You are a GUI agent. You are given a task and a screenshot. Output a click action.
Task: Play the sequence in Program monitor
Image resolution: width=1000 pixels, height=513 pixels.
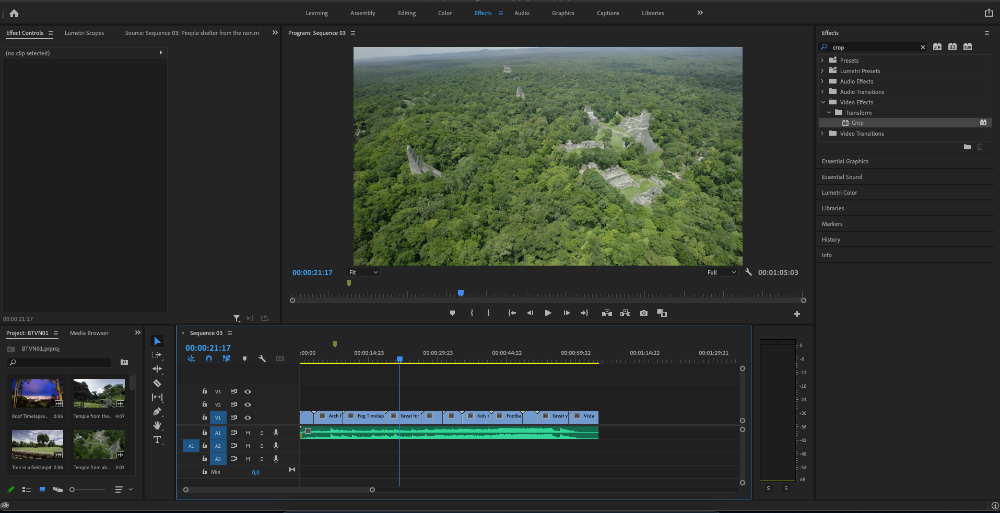click(x=548, y=313)
